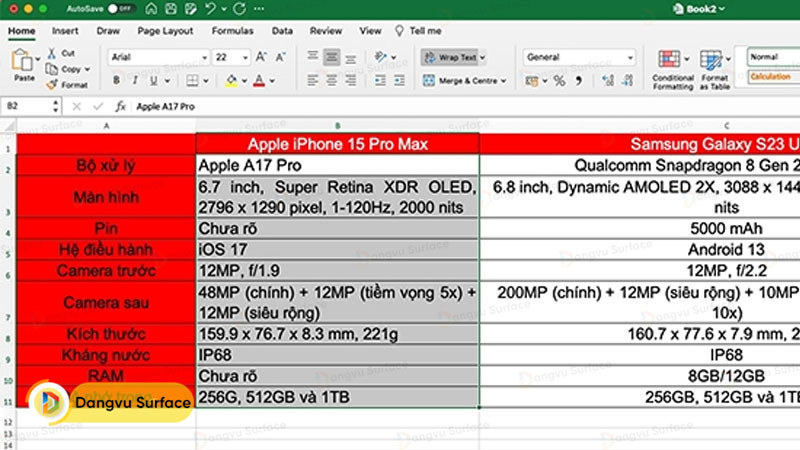
Task: Select the cell containing iOS 17
Action: 338,249
